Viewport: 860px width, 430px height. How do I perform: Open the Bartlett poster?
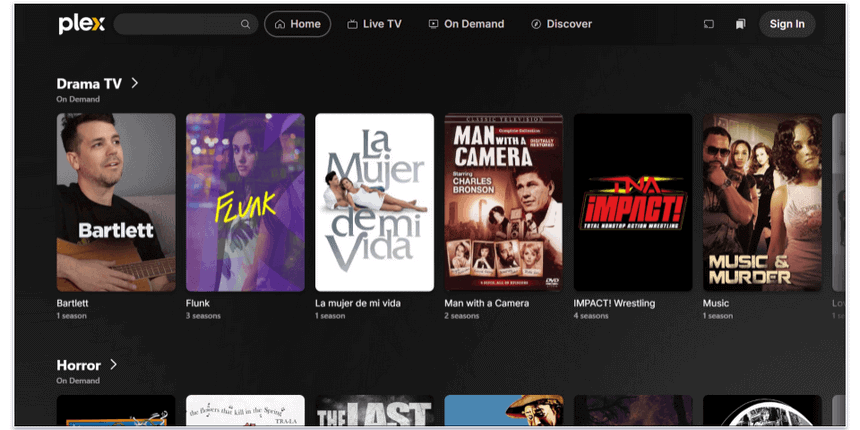116,202
